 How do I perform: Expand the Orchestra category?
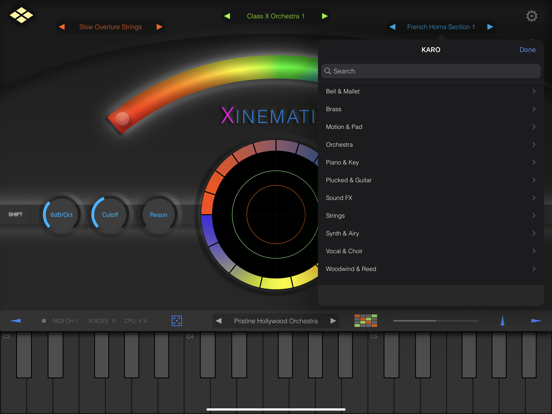tap(431, 145)
